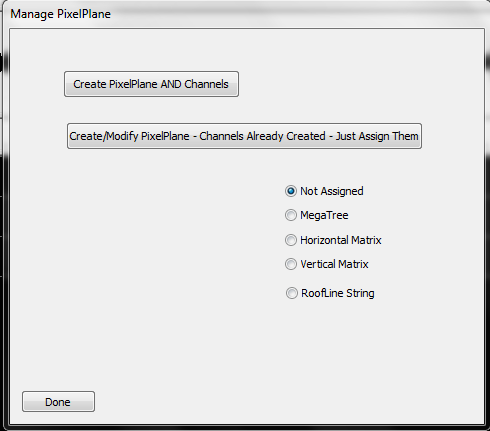Click the circle beside MegaTree

[291, 215]
